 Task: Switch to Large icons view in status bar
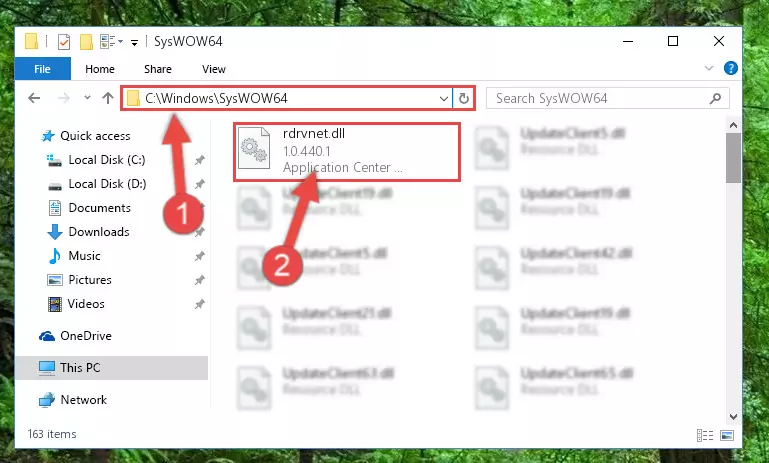[x=727, y=435]
